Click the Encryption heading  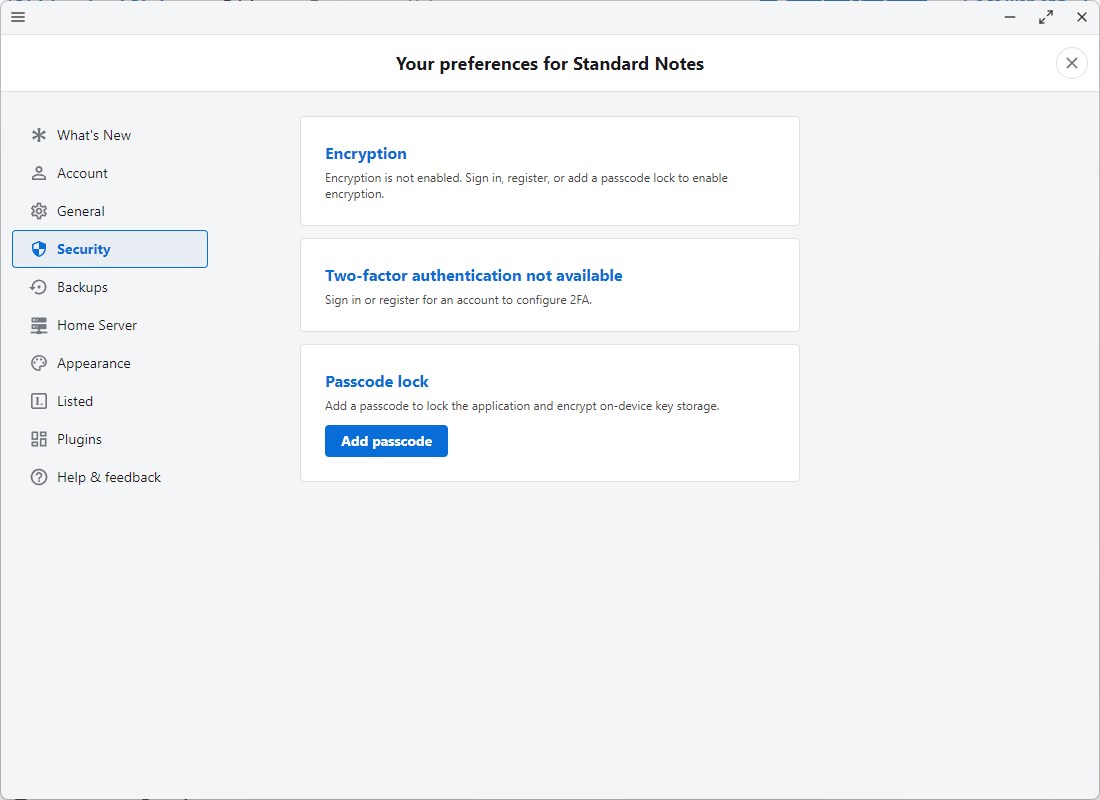[x=365, y=154]
